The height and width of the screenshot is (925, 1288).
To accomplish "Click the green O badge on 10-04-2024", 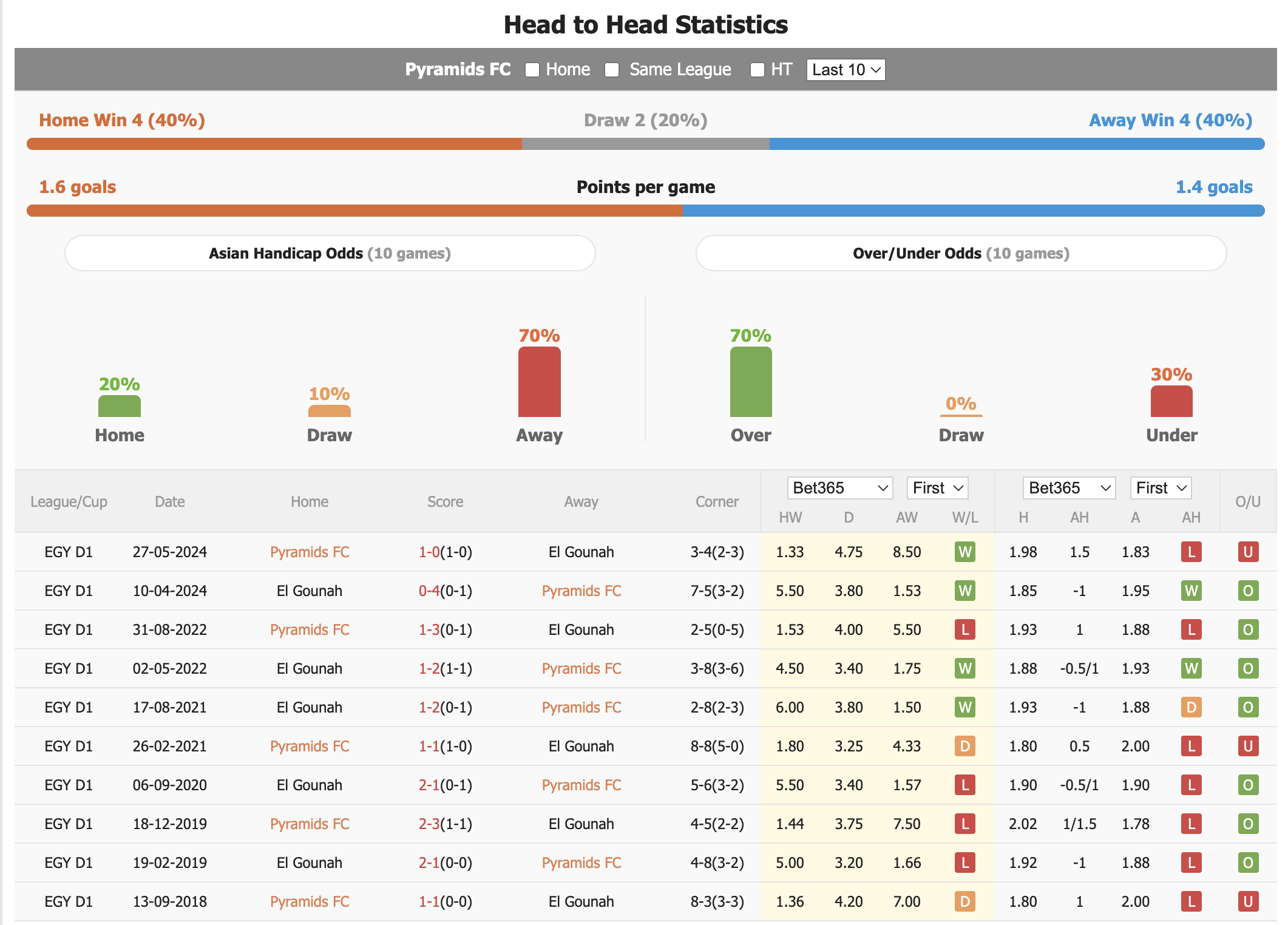I will 1248,591.
